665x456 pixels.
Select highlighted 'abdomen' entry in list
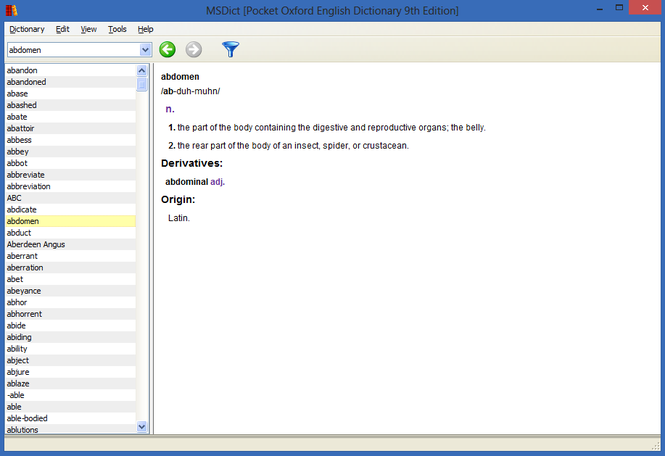pyautogui.click(x=70, y=221)
